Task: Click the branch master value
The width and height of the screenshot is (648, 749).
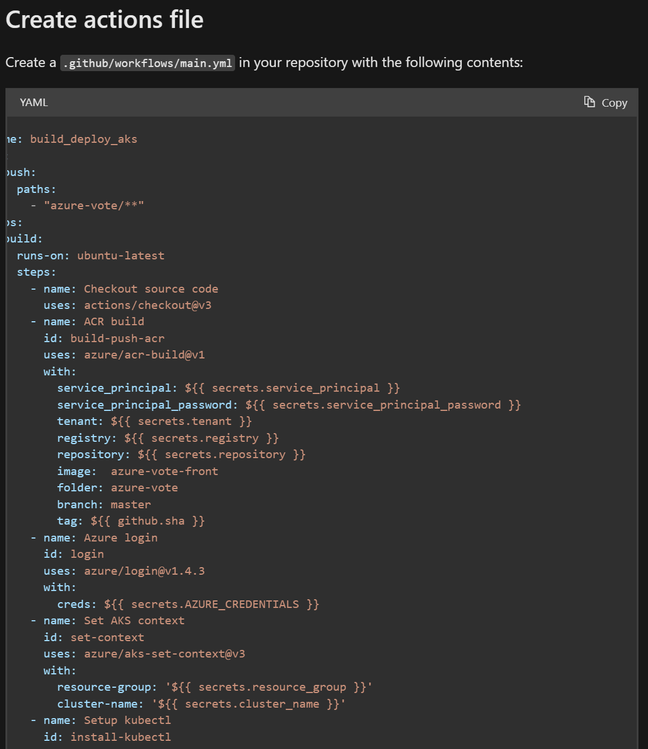Action: pyautogui.click(x=130, y=504)
